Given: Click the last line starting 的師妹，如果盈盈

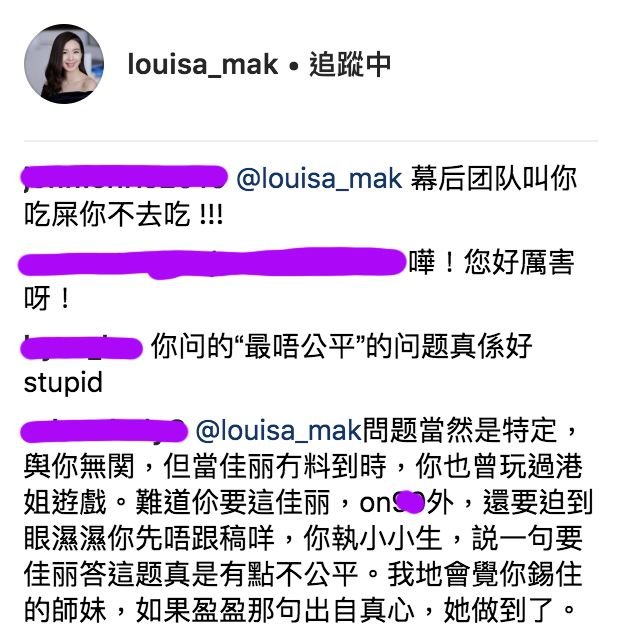Looking at the screenshot, I should pyautogui.click(x=300, y=610).
